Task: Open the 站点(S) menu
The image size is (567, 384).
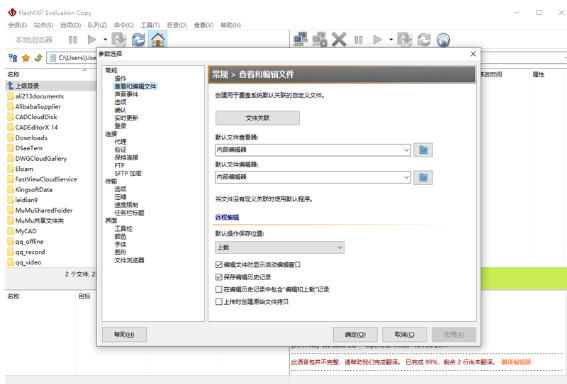Action: pos(43,25)
